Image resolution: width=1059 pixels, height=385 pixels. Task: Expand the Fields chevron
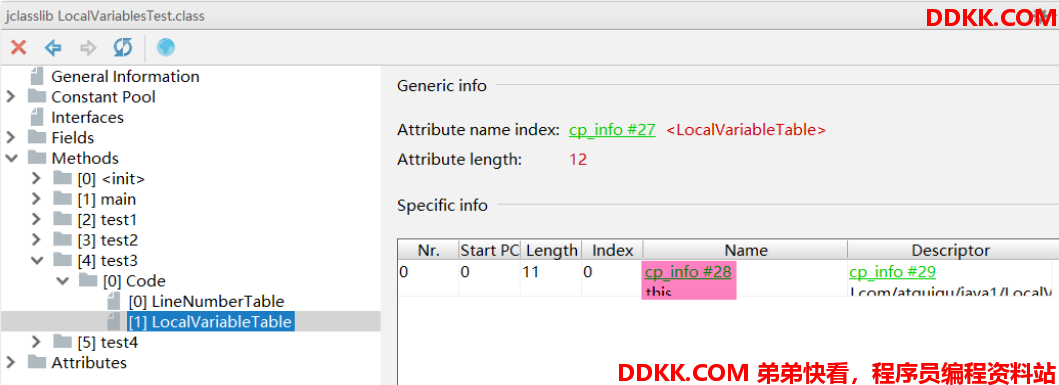tap(11, 137)
